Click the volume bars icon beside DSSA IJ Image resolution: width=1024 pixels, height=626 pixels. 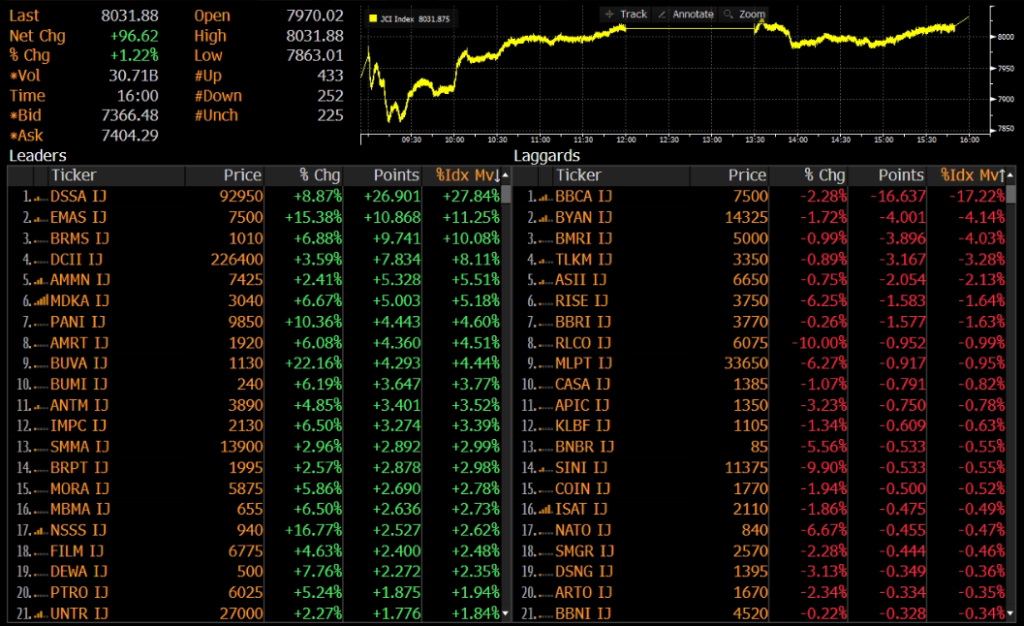(x=41, y=196)
